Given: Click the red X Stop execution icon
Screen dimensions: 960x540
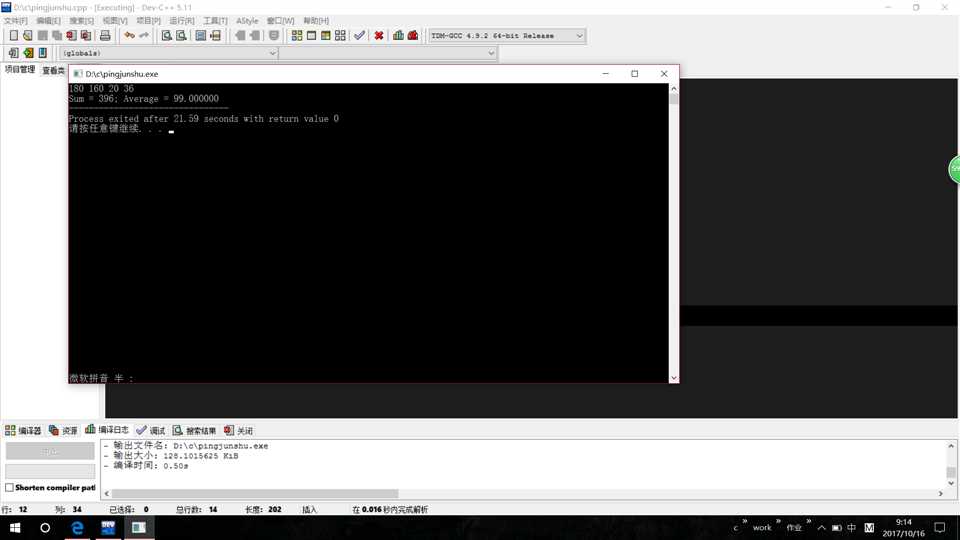Looking at the screenshot, I should 379,36.
